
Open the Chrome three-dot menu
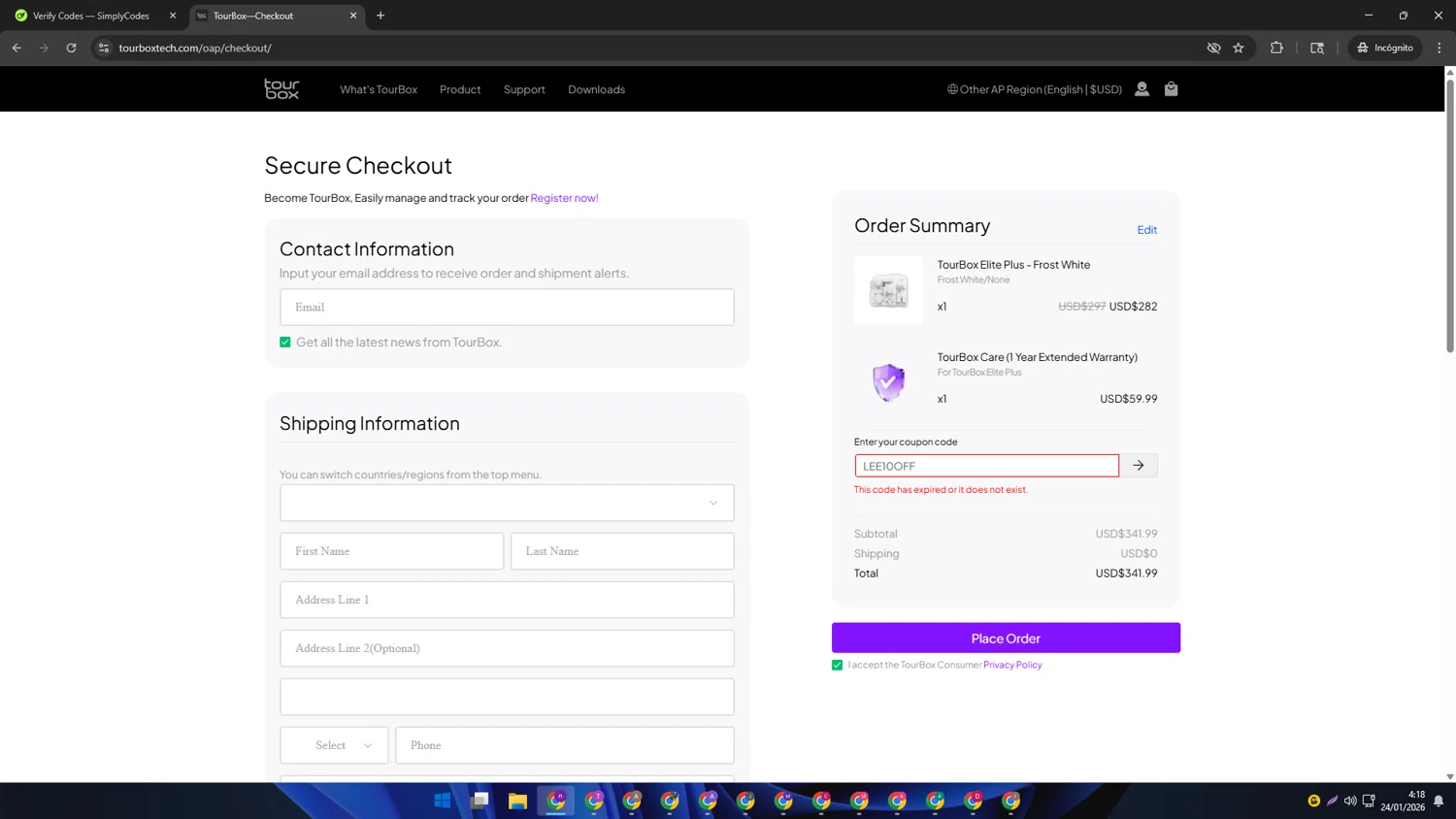pyautogui.click(x=1439, y=48)
